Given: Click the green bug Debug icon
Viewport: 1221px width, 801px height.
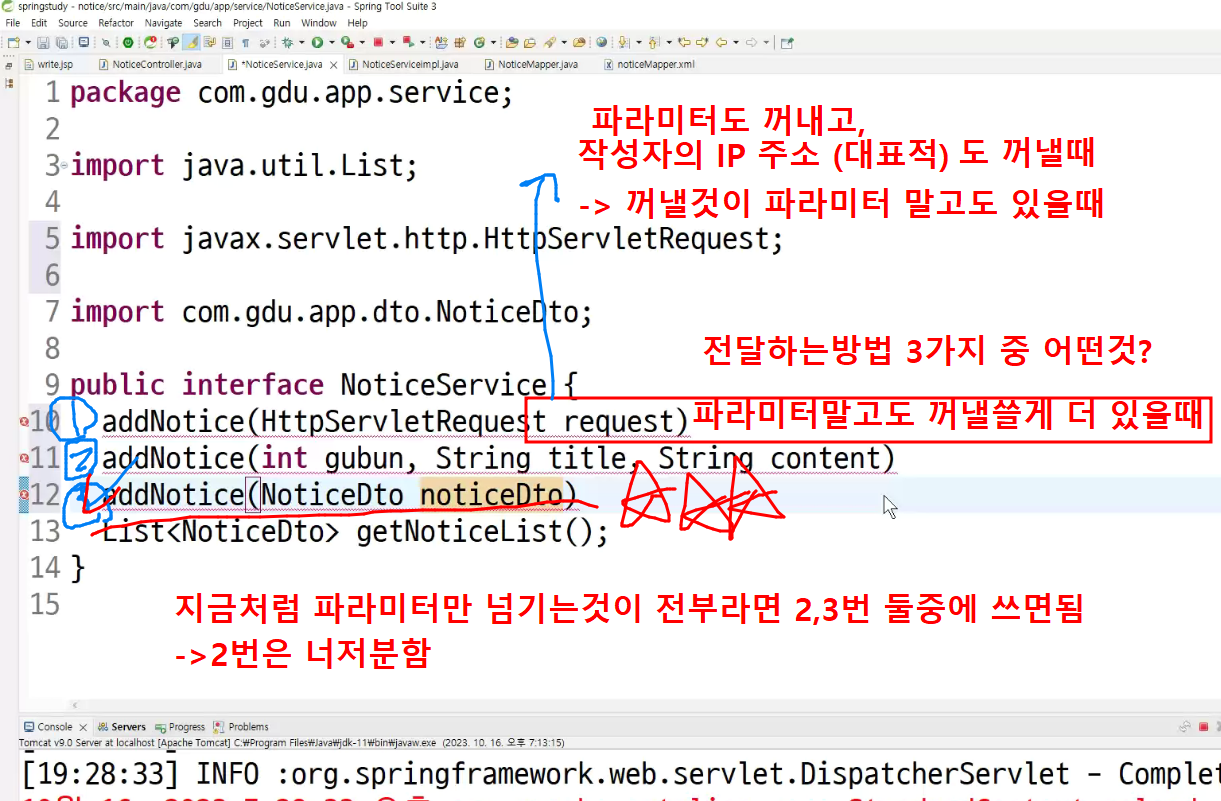Looking at the screenshot, I should tap(288, 43).
